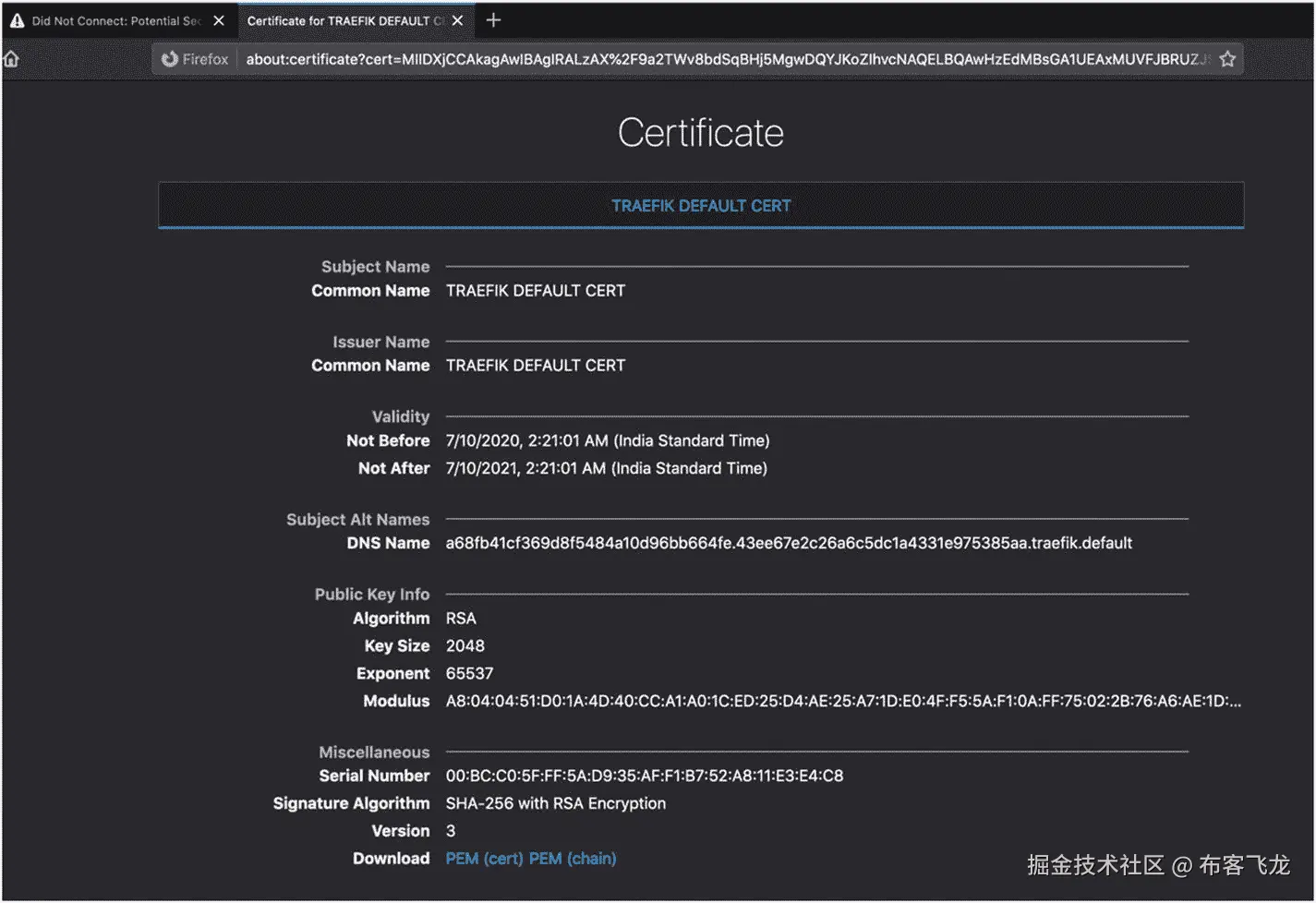The height and width of the screenshot is (903, 1316).
Task: Select the TRAEFIK DEFAULT CERT certificate tab
Action: tap(701, 206)
